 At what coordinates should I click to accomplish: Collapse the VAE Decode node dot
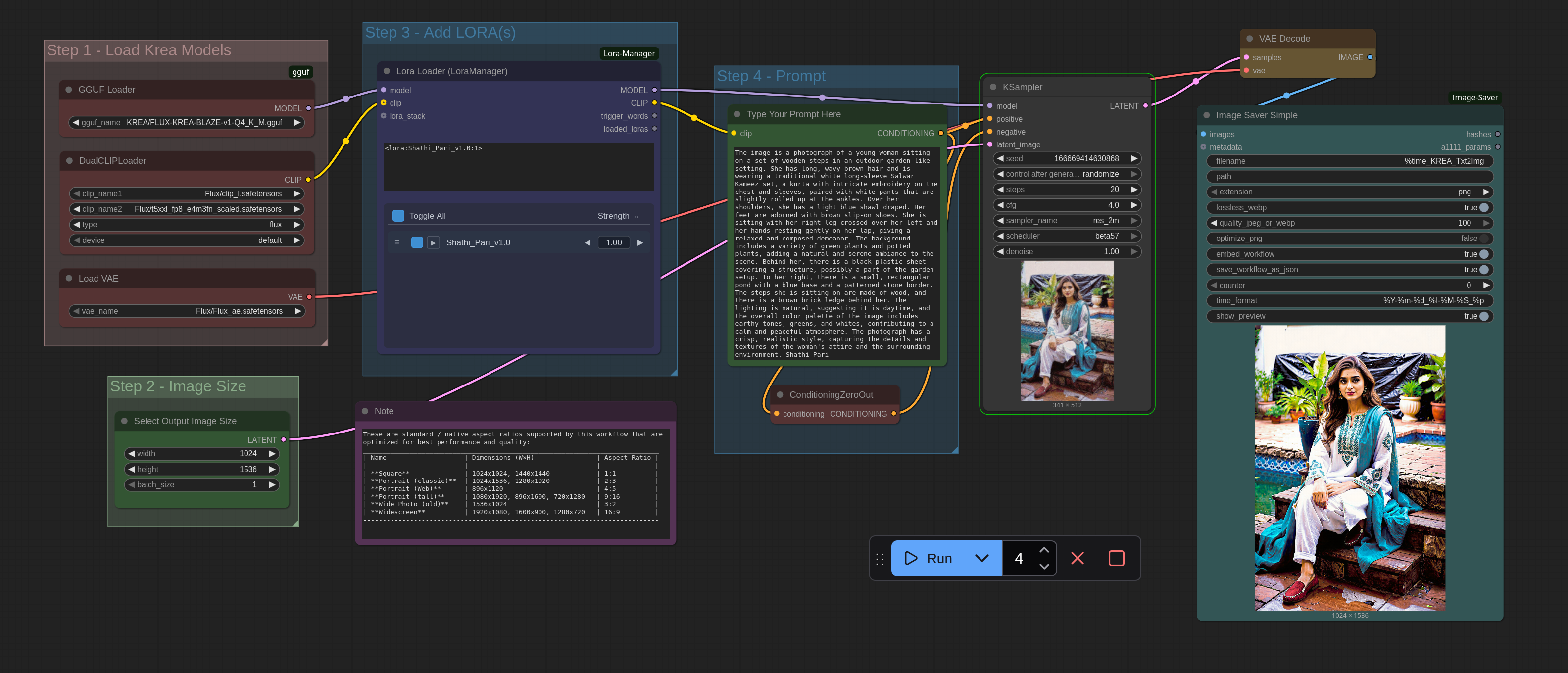[1249, 38]
